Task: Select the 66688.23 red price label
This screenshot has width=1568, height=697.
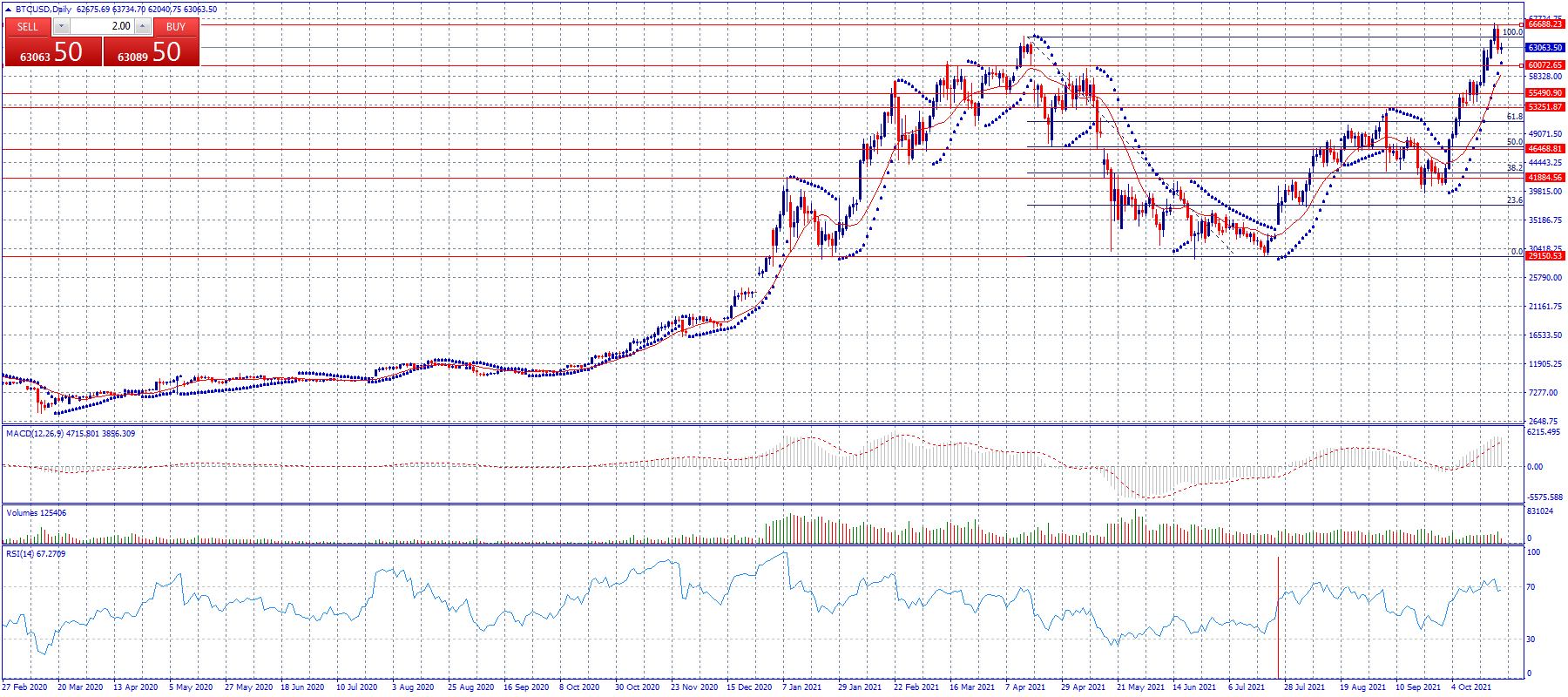Action: pos(1544,24)
